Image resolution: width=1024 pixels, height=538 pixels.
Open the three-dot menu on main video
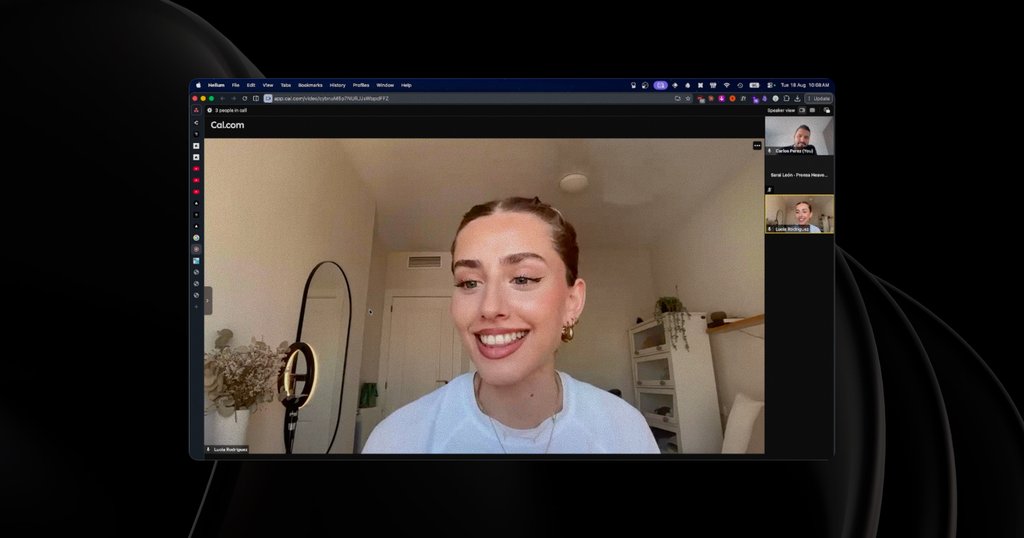point(757,146)
